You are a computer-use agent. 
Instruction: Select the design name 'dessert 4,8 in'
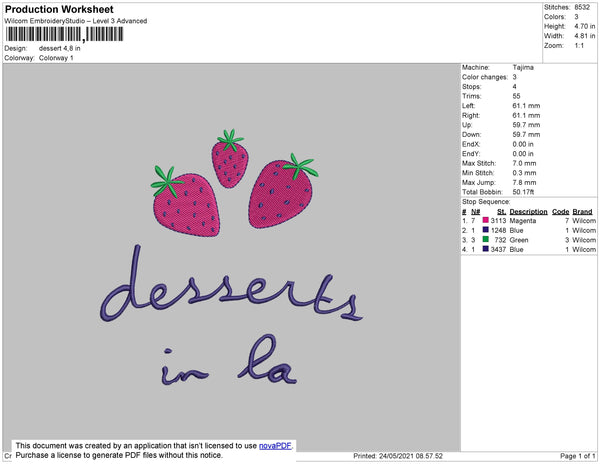point(60,48)
